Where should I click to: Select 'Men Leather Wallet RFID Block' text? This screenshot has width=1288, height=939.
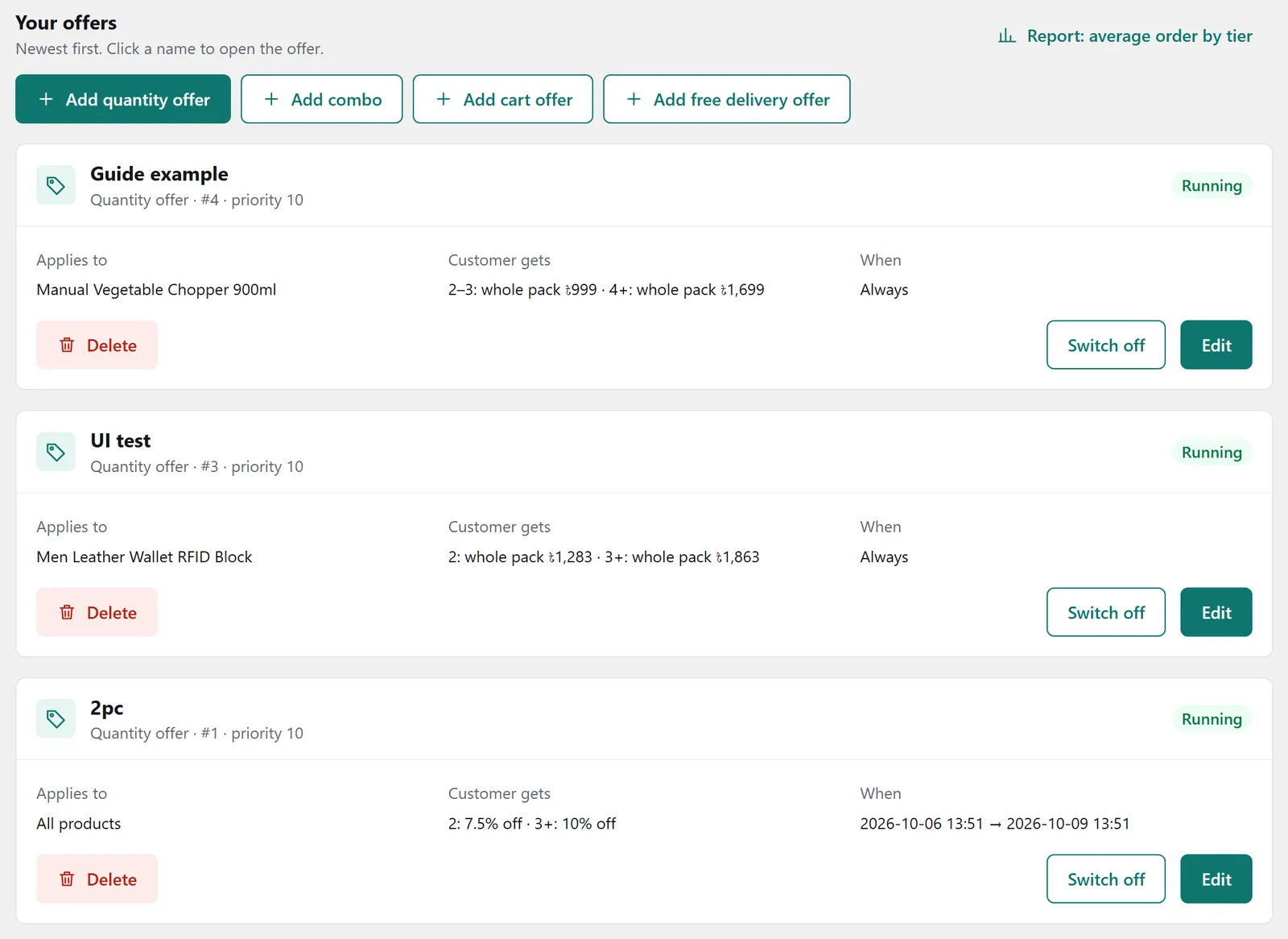(144, 557)
